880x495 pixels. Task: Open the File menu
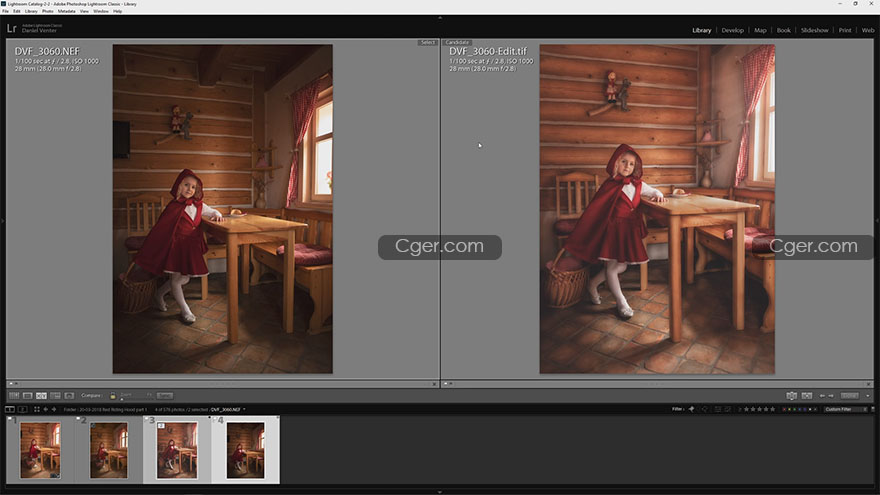[x=5, y=11]
